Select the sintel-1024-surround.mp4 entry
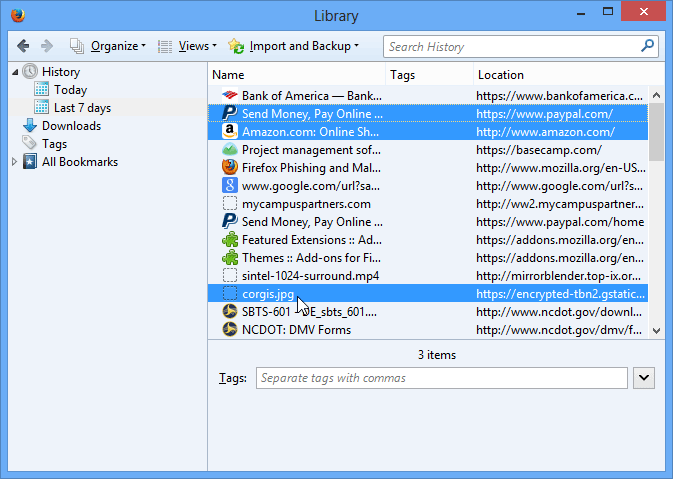673x479 pixels. [428, 276]
